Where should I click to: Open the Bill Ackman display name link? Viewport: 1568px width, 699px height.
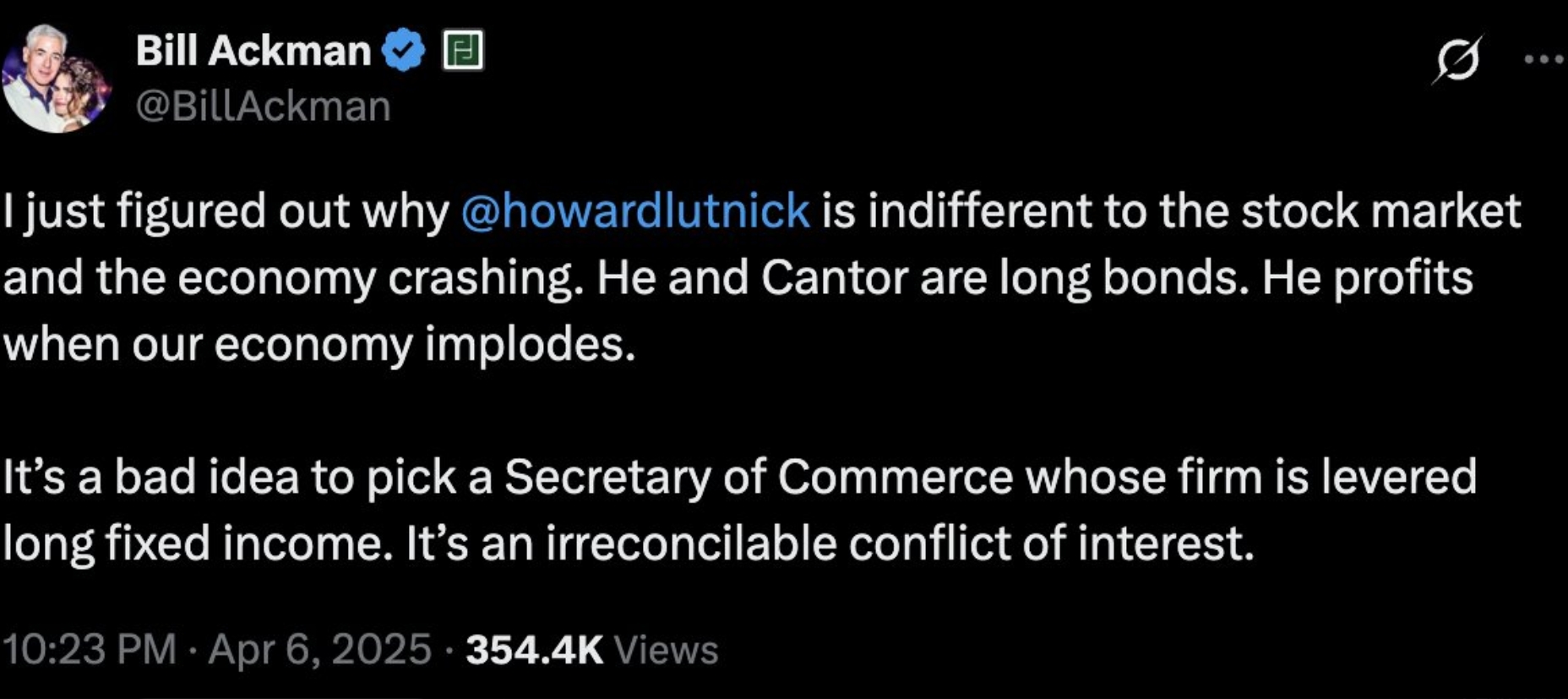[x=253, y=51]
